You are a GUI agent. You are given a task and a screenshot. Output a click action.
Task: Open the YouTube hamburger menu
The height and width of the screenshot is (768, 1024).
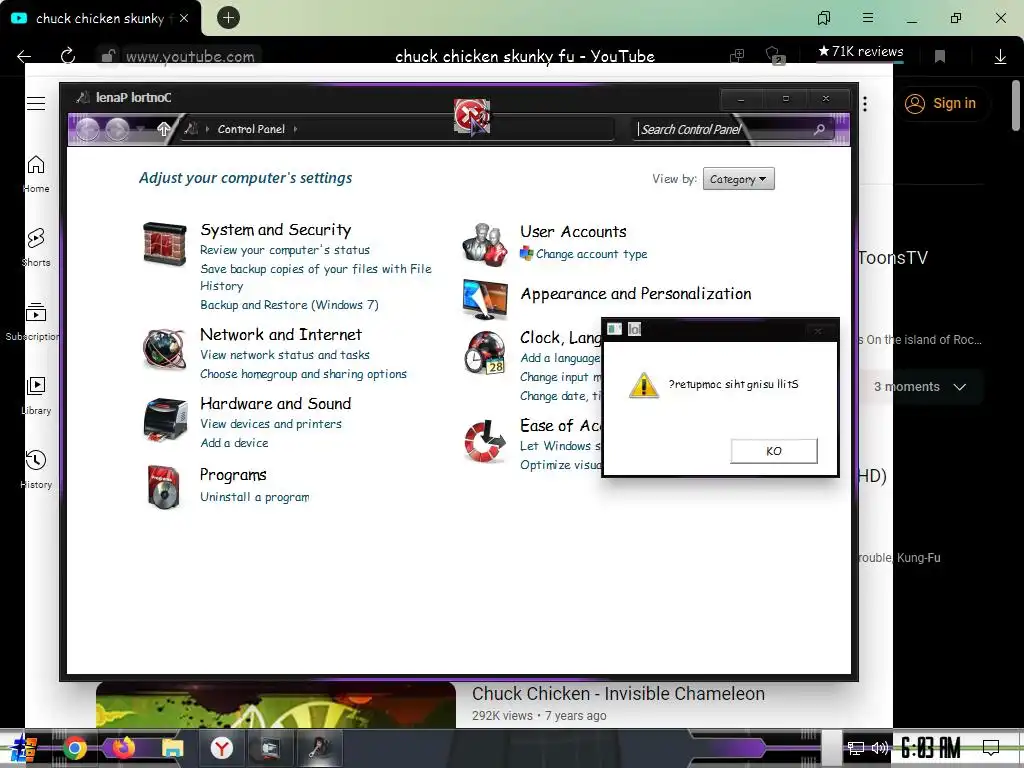tap(36, 103)
